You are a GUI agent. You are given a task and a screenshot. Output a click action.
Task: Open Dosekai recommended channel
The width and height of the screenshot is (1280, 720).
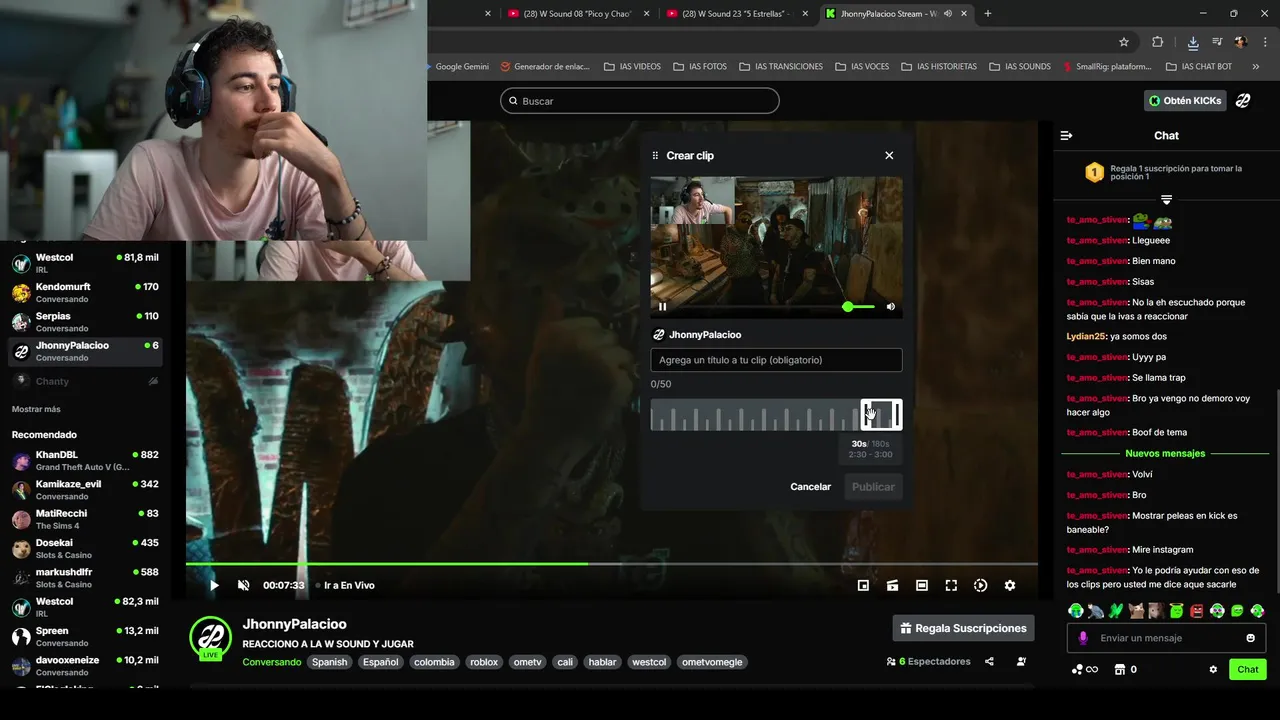point(85,548)
